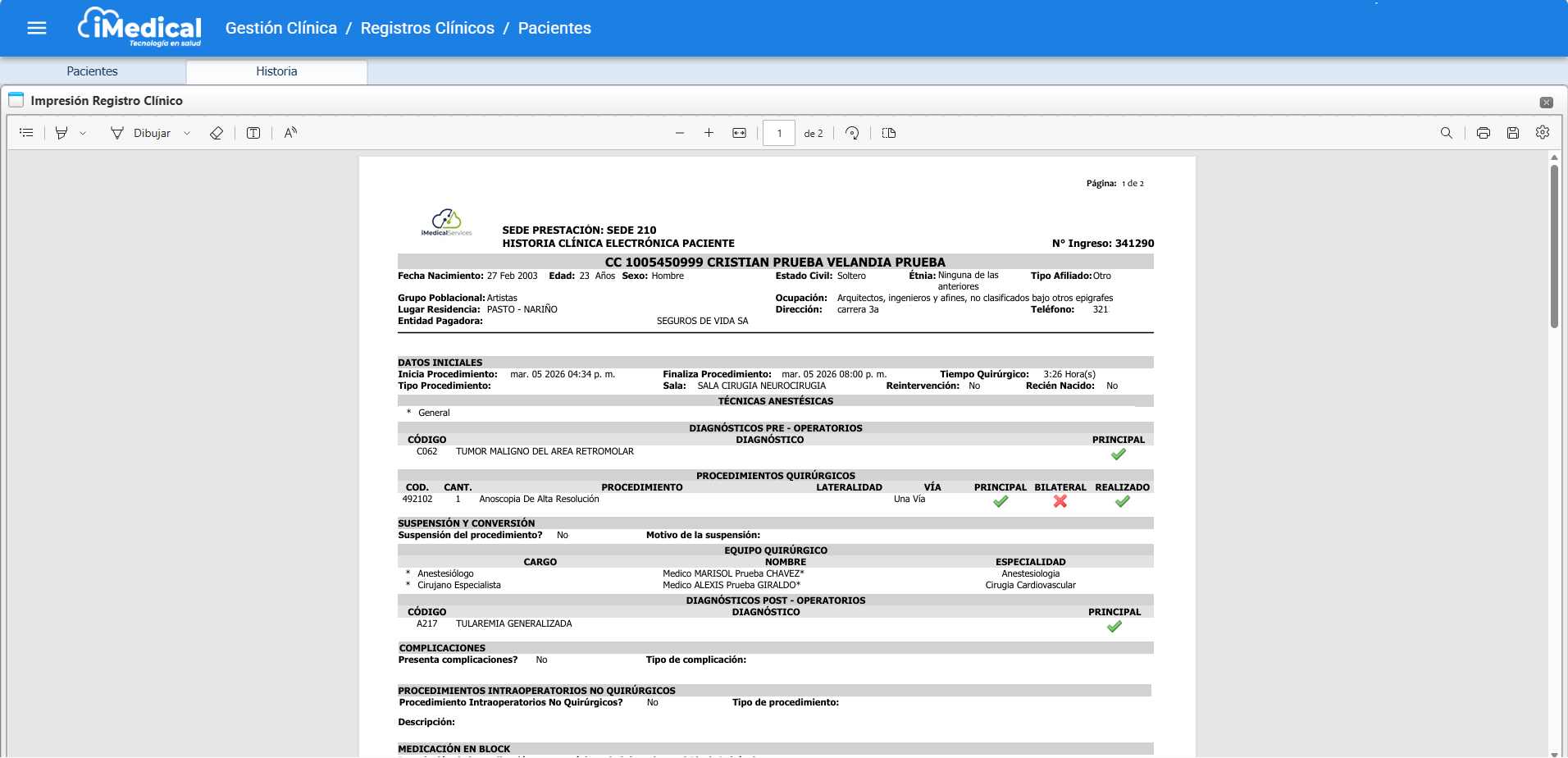Switch to the Pacientes tab
The height and width of the screenshot is (758, 1568).
[x=92, y=71]
